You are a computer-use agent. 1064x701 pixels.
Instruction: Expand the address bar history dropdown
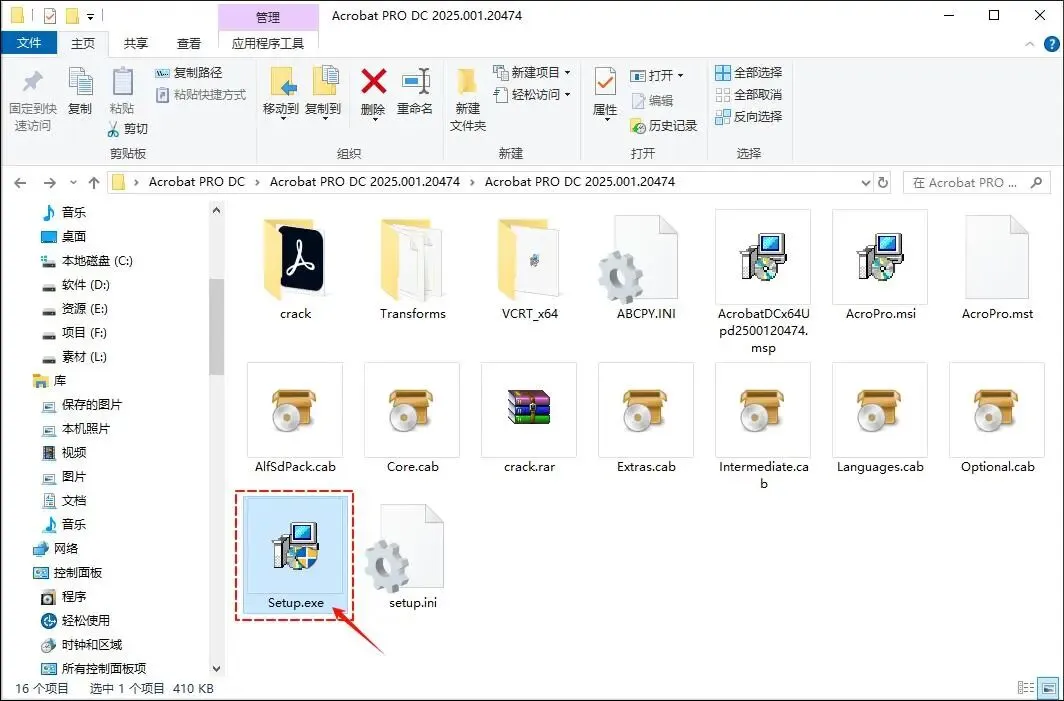pos(865,183)
